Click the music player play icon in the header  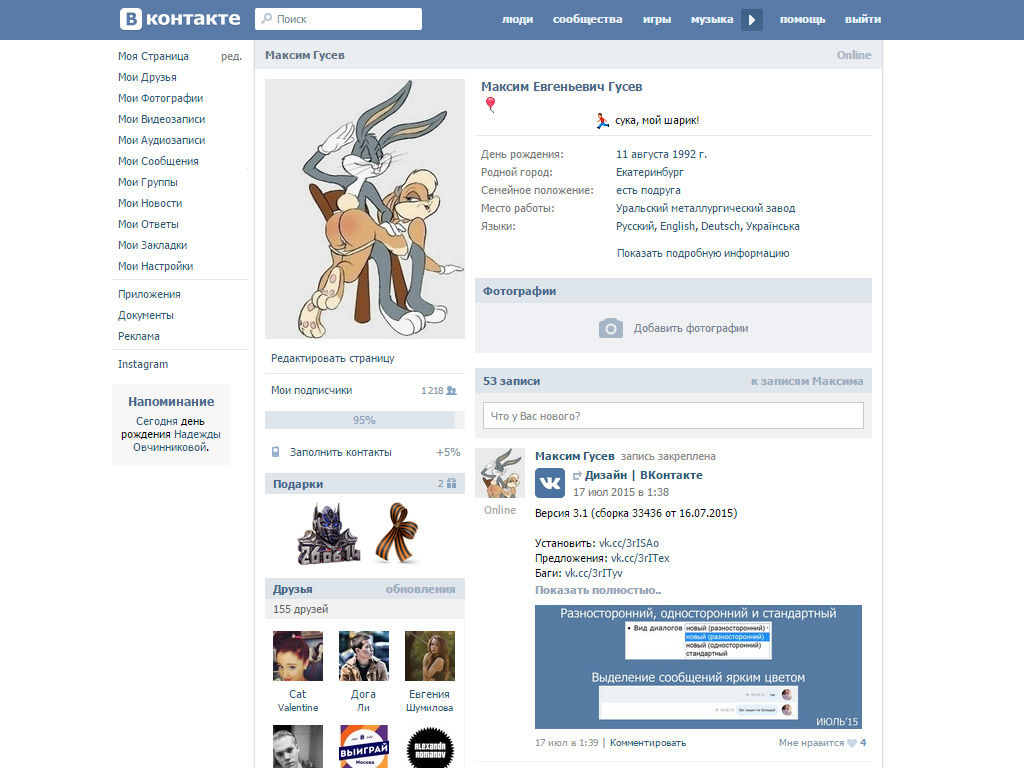(752, 20)
